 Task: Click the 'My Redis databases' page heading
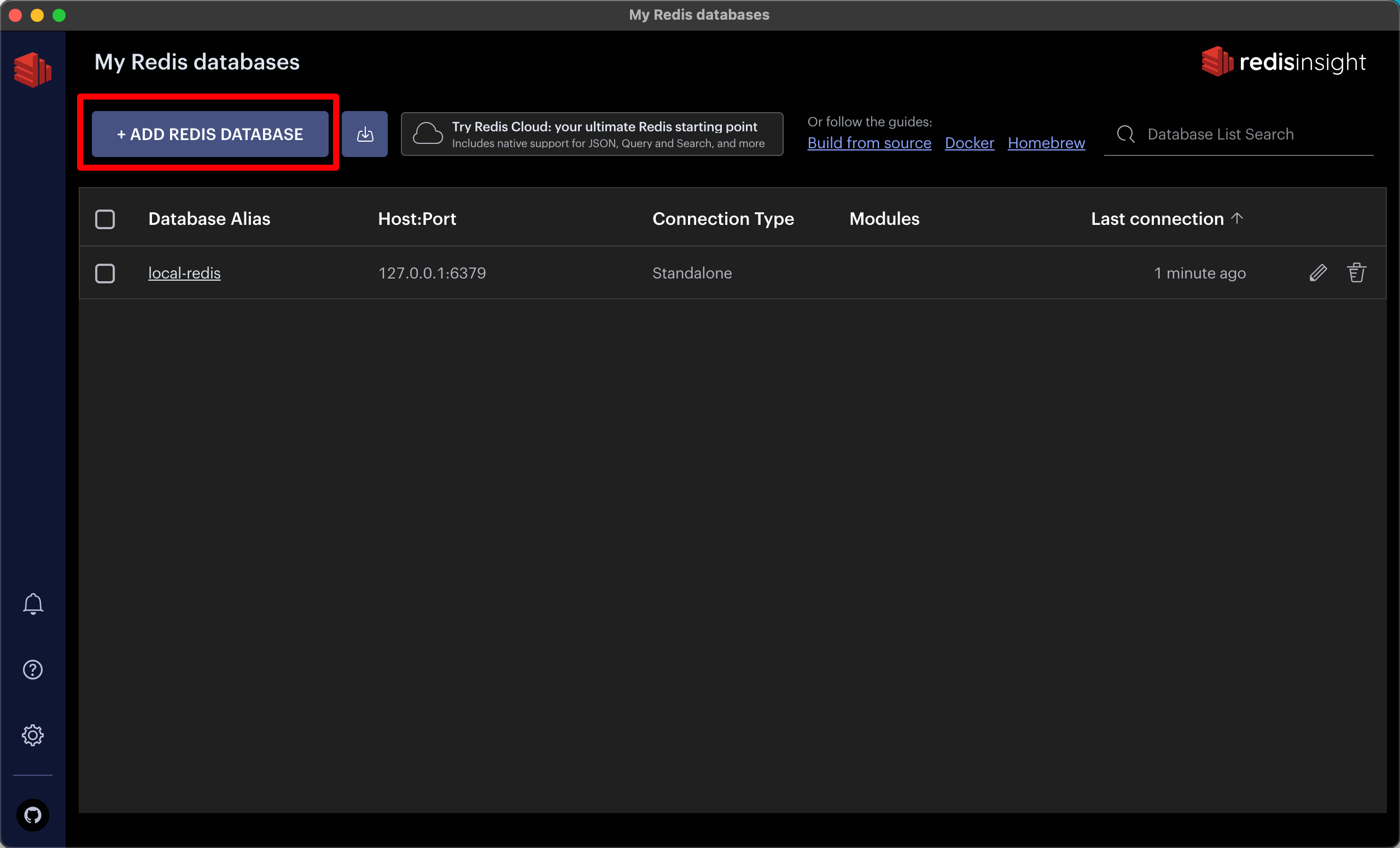pyautogui.click(x=196, y=61)
